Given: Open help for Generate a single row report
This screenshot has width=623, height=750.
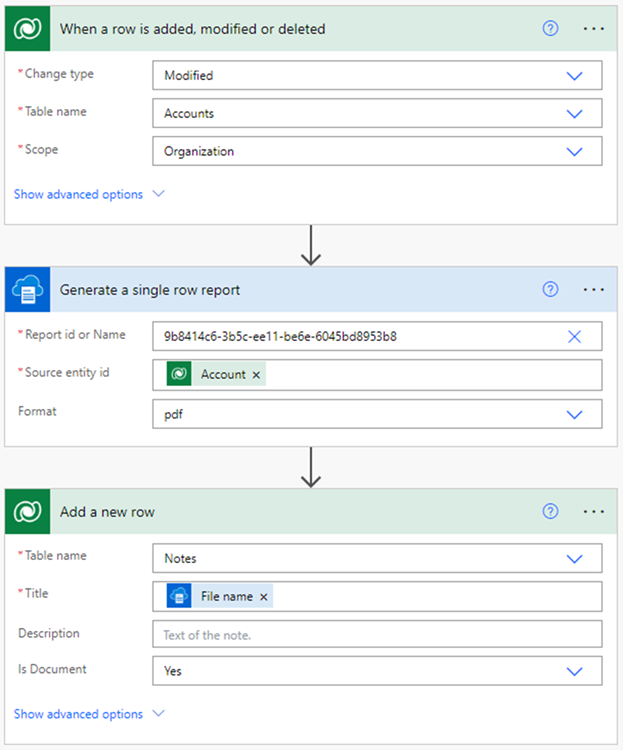Looking at the screenshot, I should 550,289.
